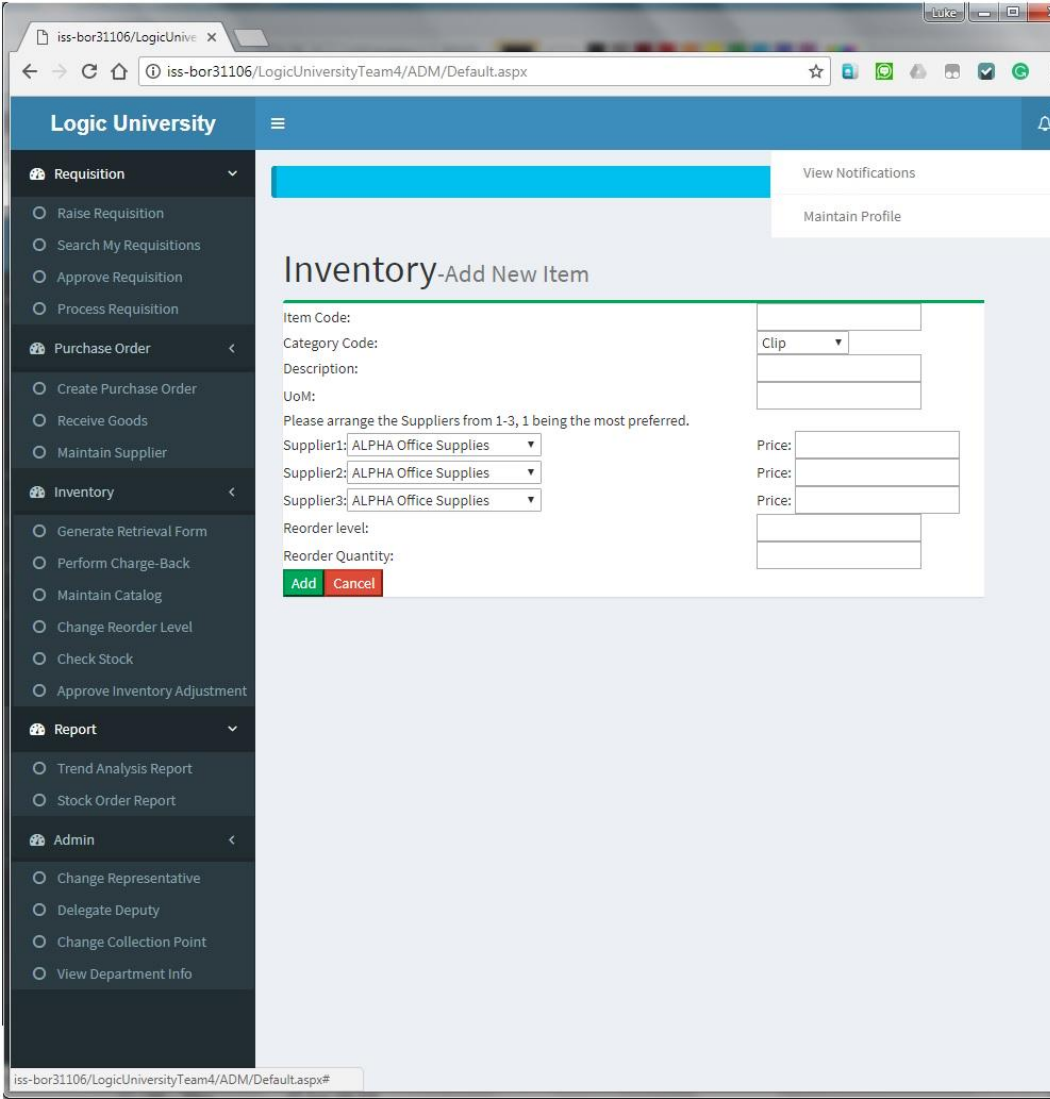Open Approve Inventory Adjustment page
This screenshot has height=1099, width=1050.
pos(151,691)
